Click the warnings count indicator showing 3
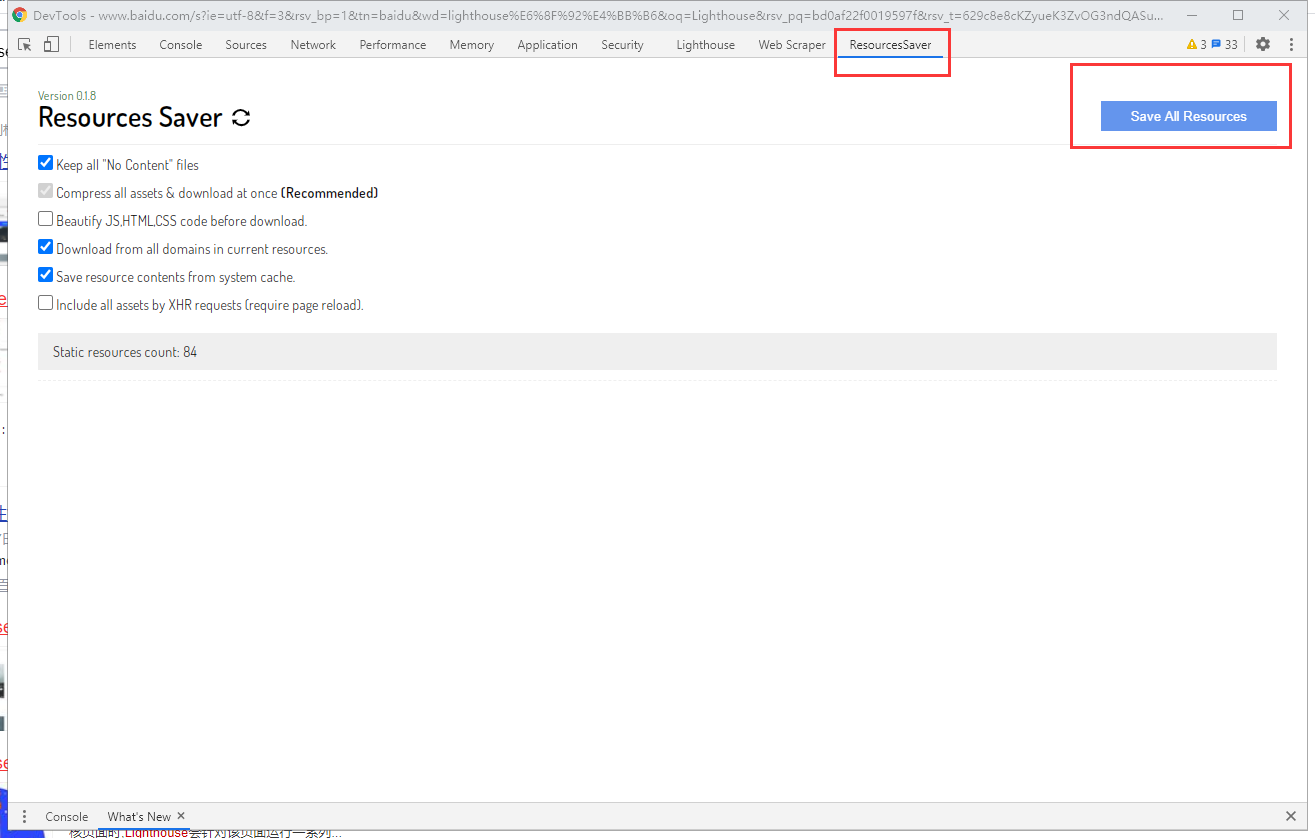 coord(1196,45)
